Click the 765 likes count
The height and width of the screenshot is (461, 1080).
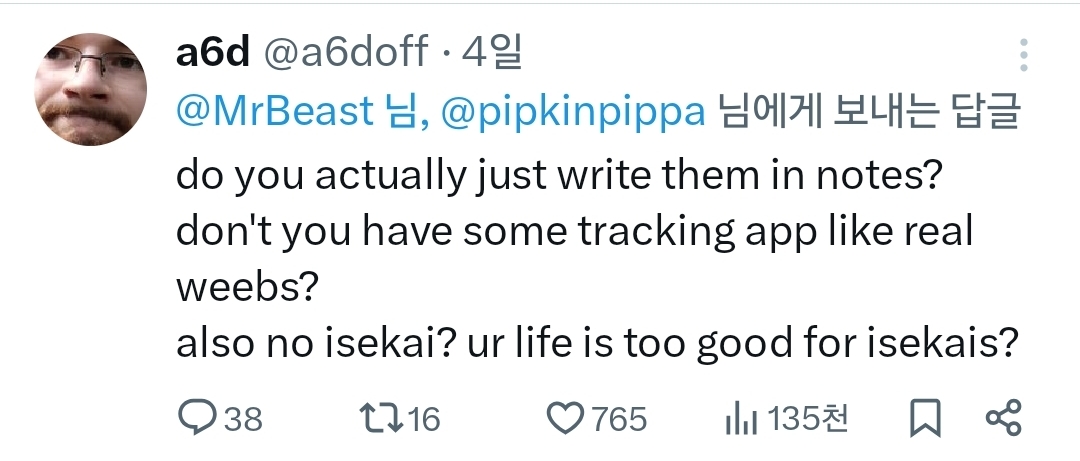pos(619,418)
